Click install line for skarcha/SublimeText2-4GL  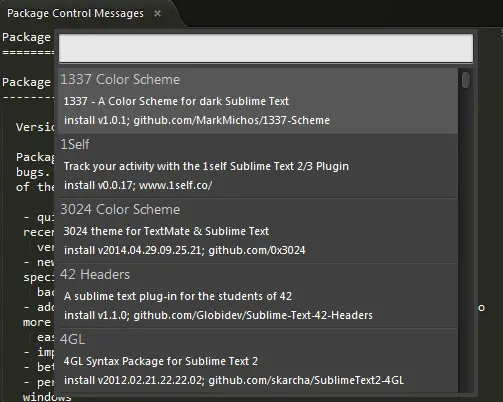[234, 380]
